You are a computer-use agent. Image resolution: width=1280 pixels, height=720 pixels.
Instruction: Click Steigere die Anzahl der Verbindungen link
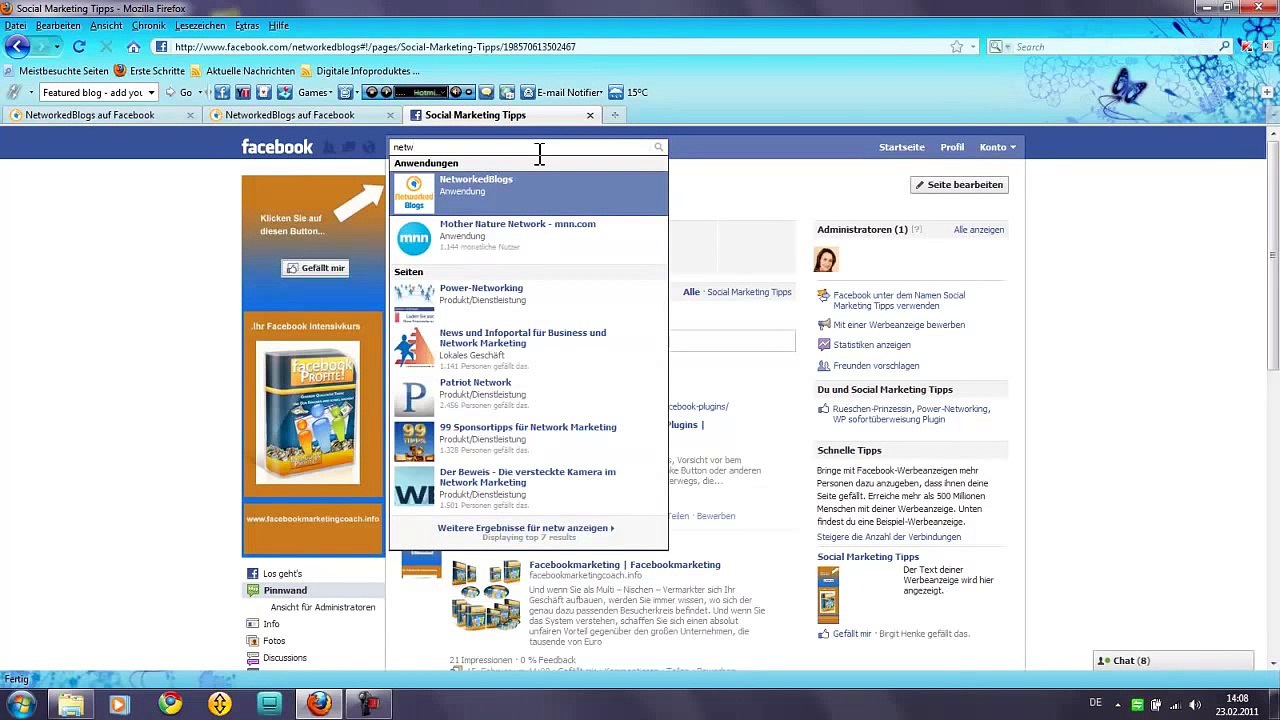(x=889, y=537)
